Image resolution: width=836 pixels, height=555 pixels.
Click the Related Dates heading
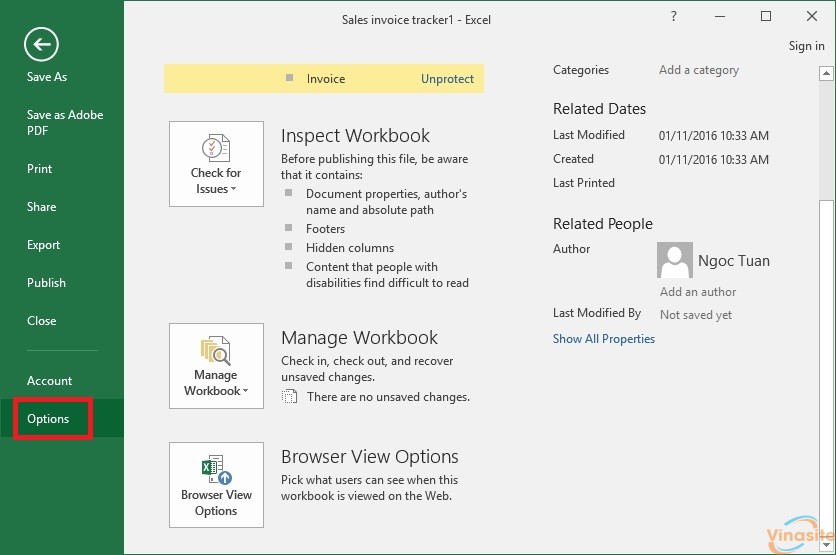pyautogui.click(x=599, y=109)
